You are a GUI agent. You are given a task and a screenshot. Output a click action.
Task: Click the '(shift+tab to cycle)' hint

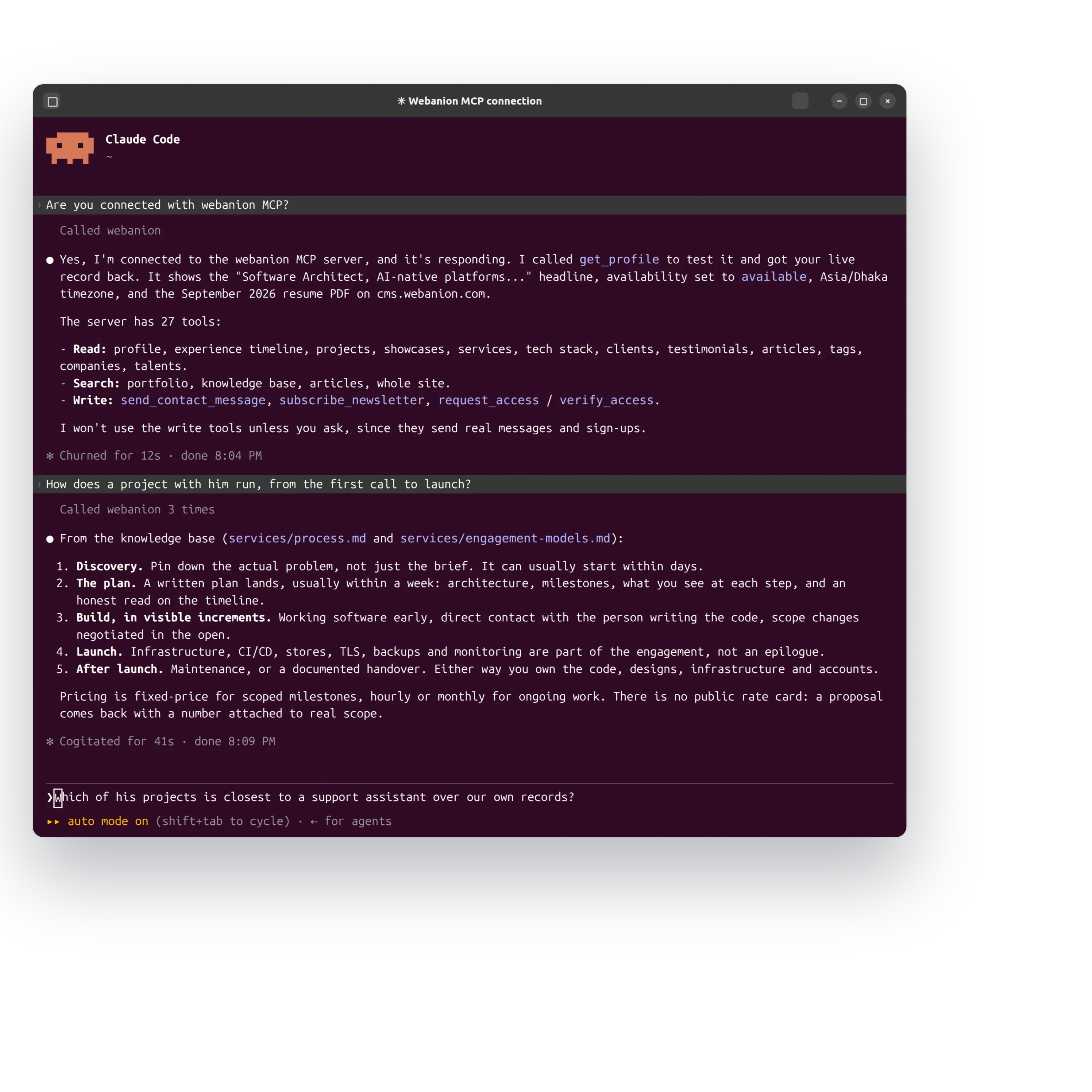coord(223,821)
